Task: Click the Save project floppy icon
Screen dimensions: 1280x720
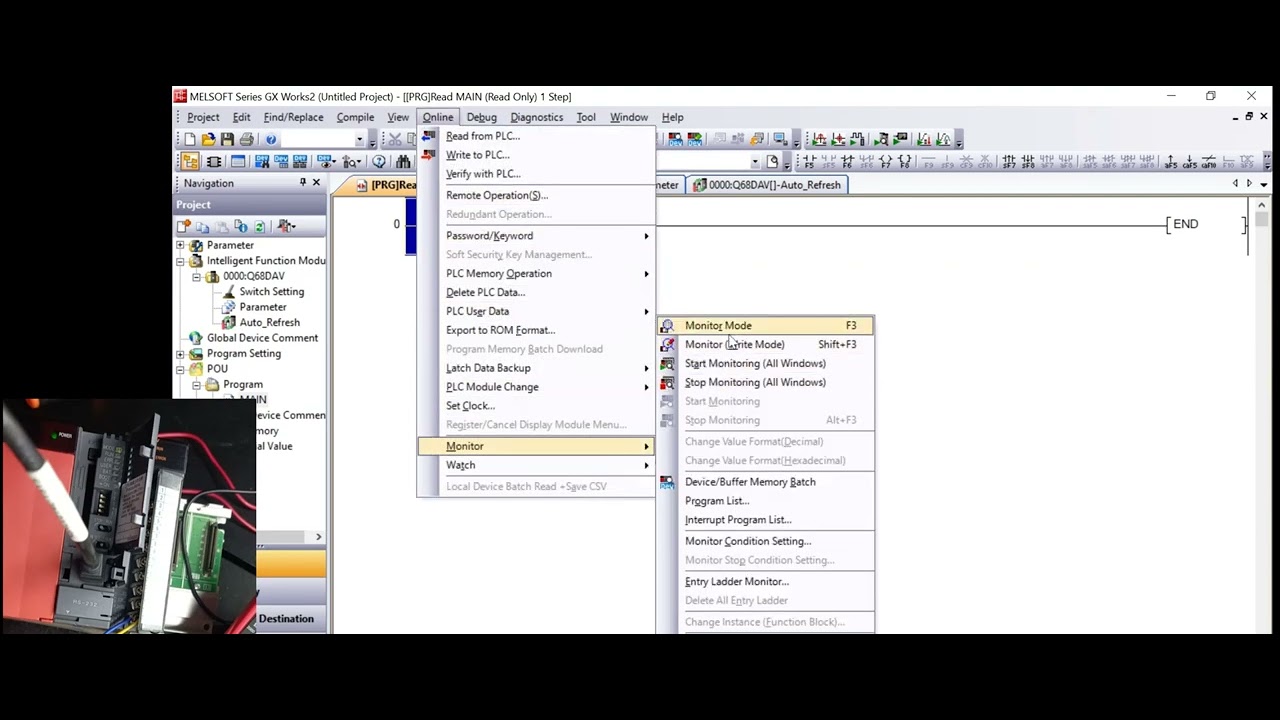Action: point(227,139)
